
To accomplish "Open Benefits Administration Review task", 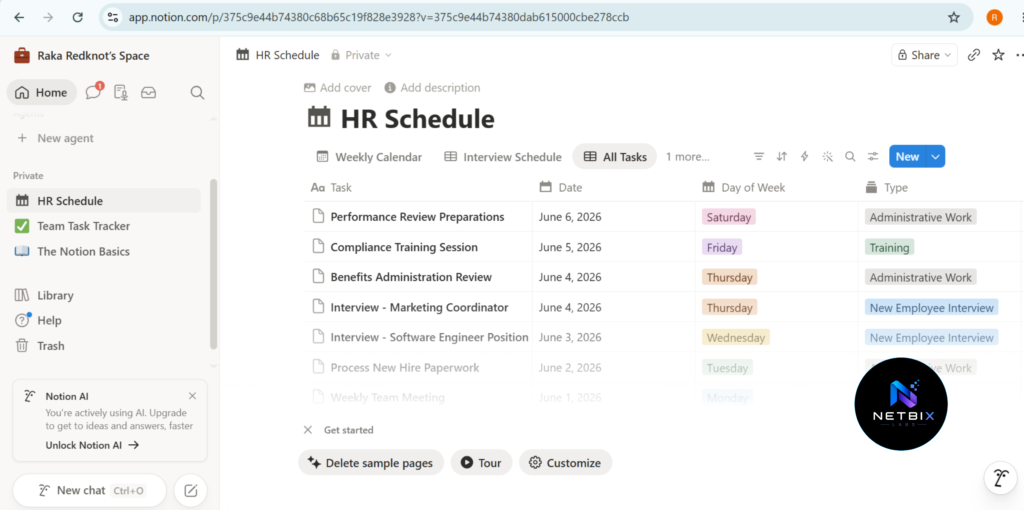I will [411, 277].
